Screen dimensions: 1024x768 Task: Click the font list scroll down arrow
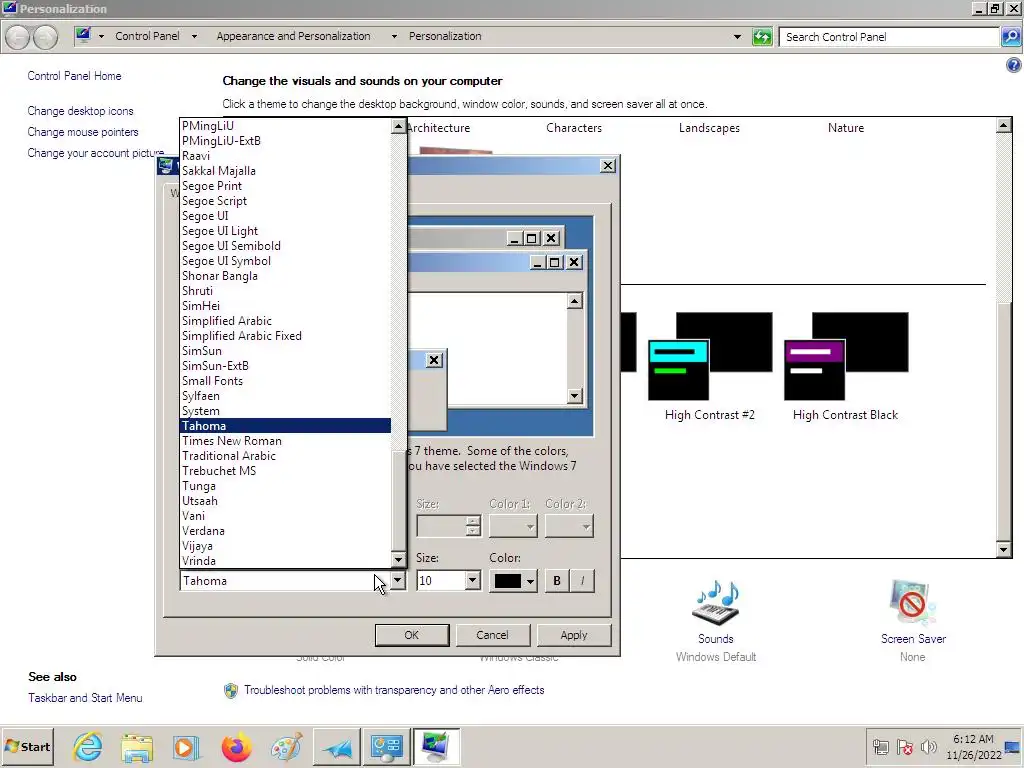coord(398,560)
